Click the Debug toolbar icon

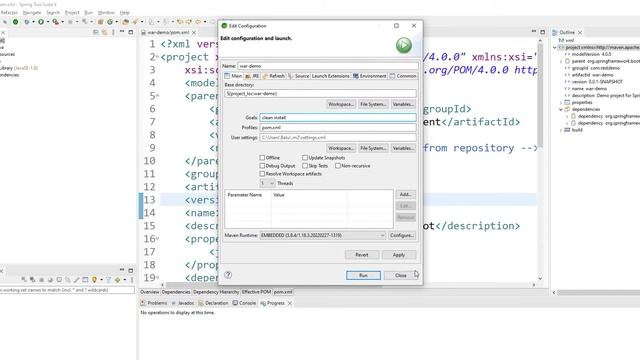pyautogui.click(x=27, y=22)
